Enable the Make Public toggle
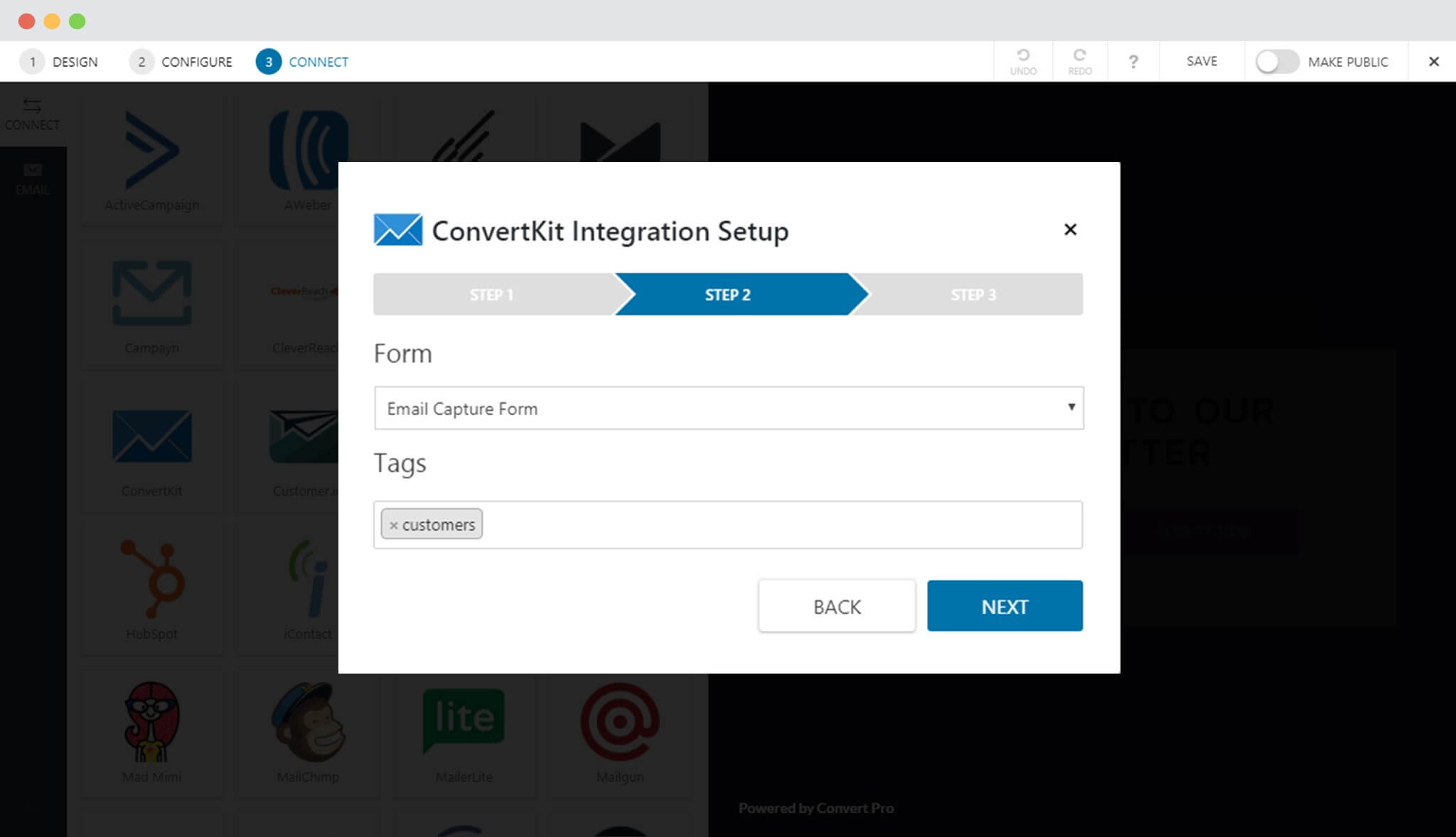Image resolution: width=1456 pixels, height=837 pixels. tap(1277, 61)
